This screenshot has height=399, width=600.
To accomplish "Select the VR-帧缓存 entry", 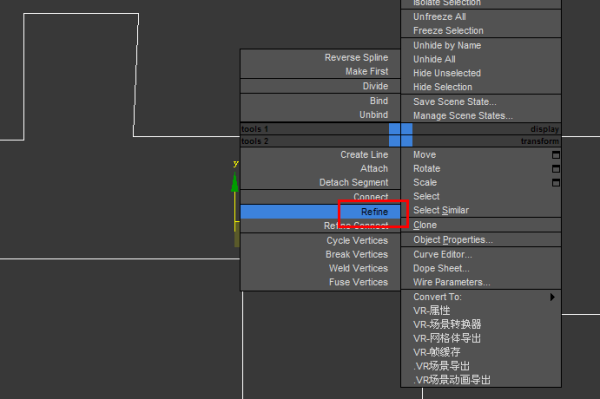I will (437, 352).
